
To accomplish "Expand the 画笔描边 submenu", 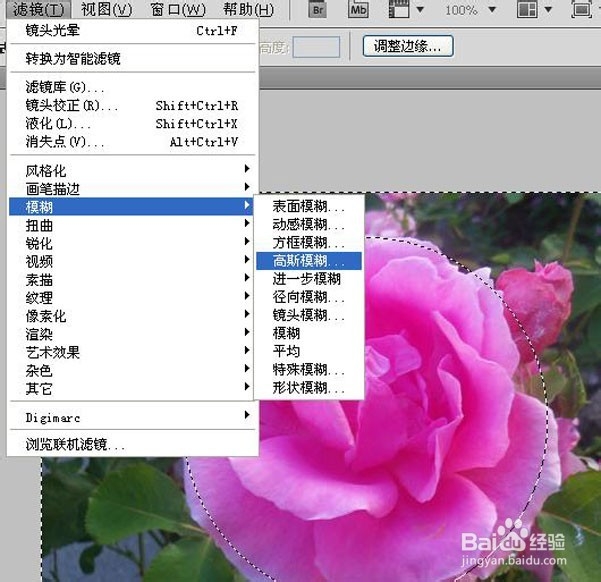I will [x=131, y=188].
